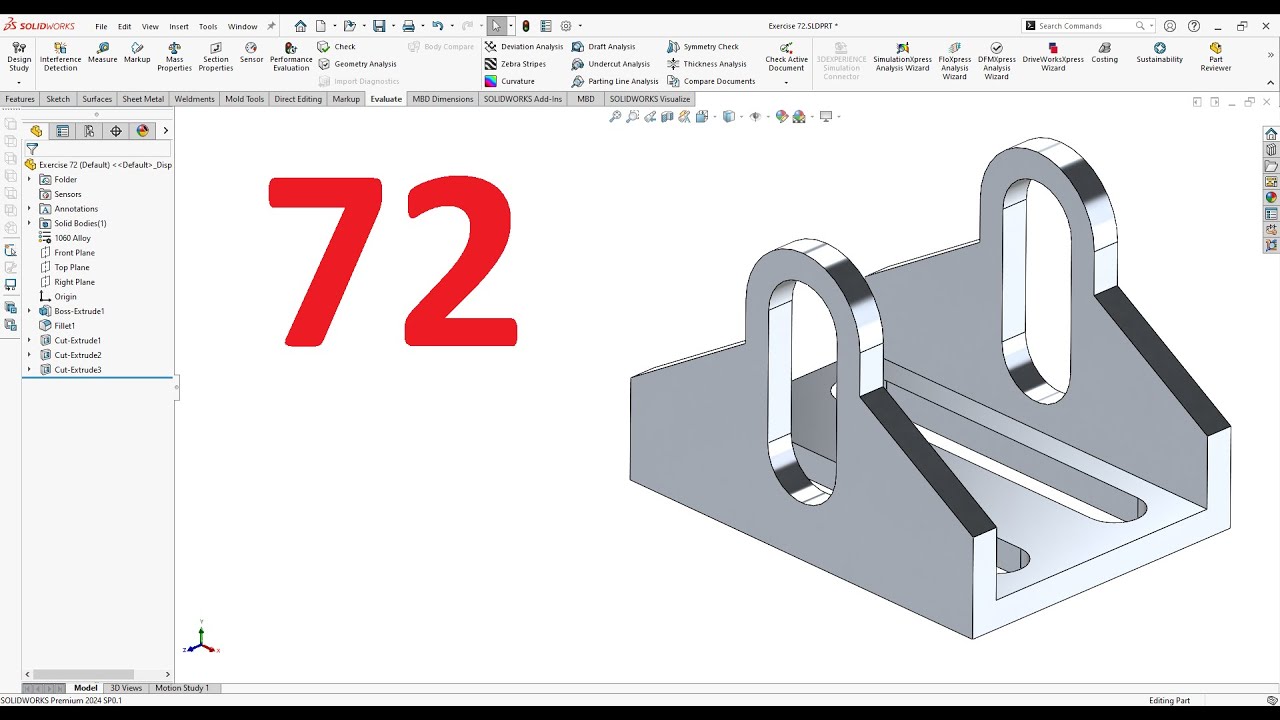The height and width of the screenshot is (720, 1280).
Task: Launch Performance Evaluation
Action: coord(291,58)
